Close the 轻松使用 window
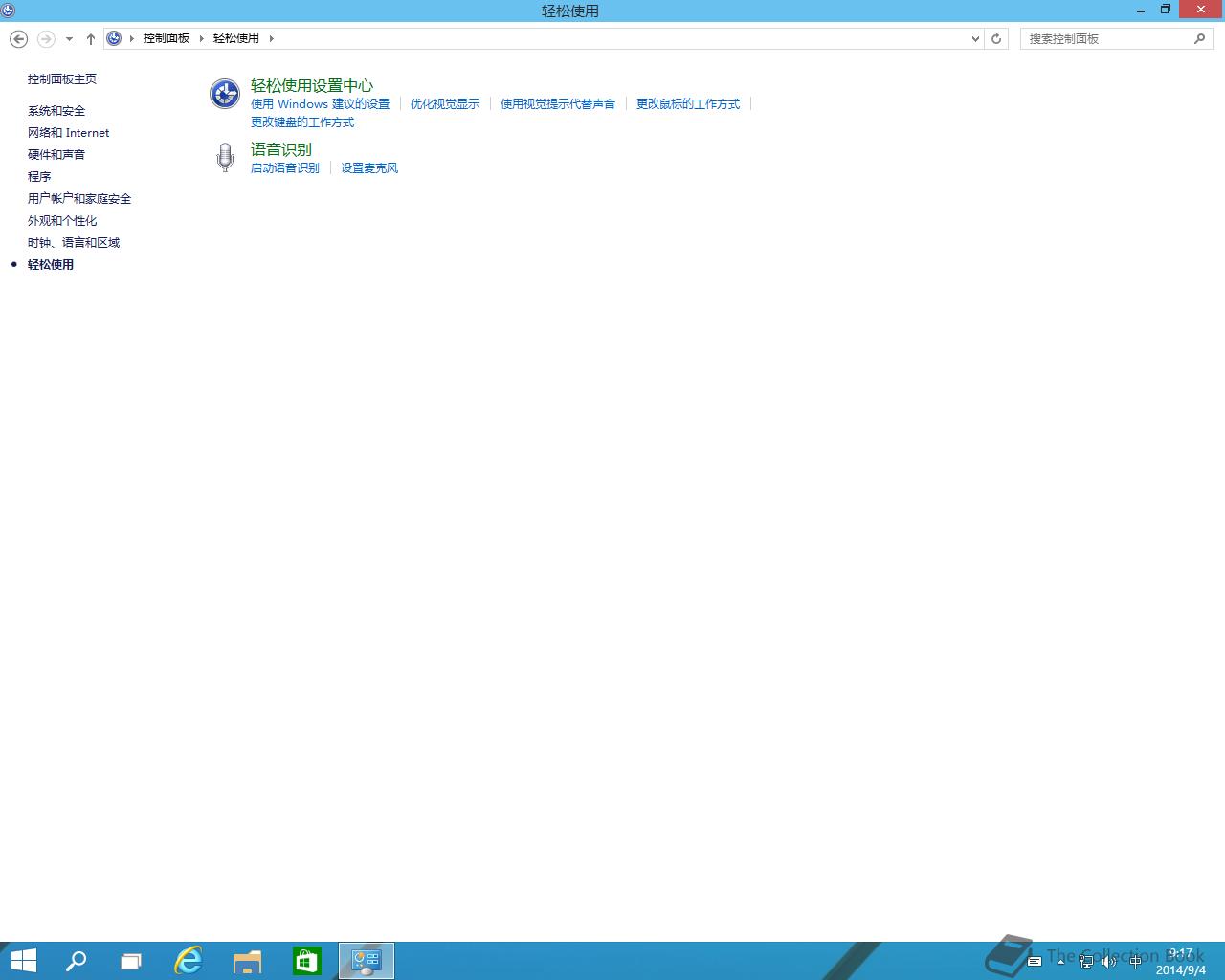The image size is (1225, 980). point(1201,11)
